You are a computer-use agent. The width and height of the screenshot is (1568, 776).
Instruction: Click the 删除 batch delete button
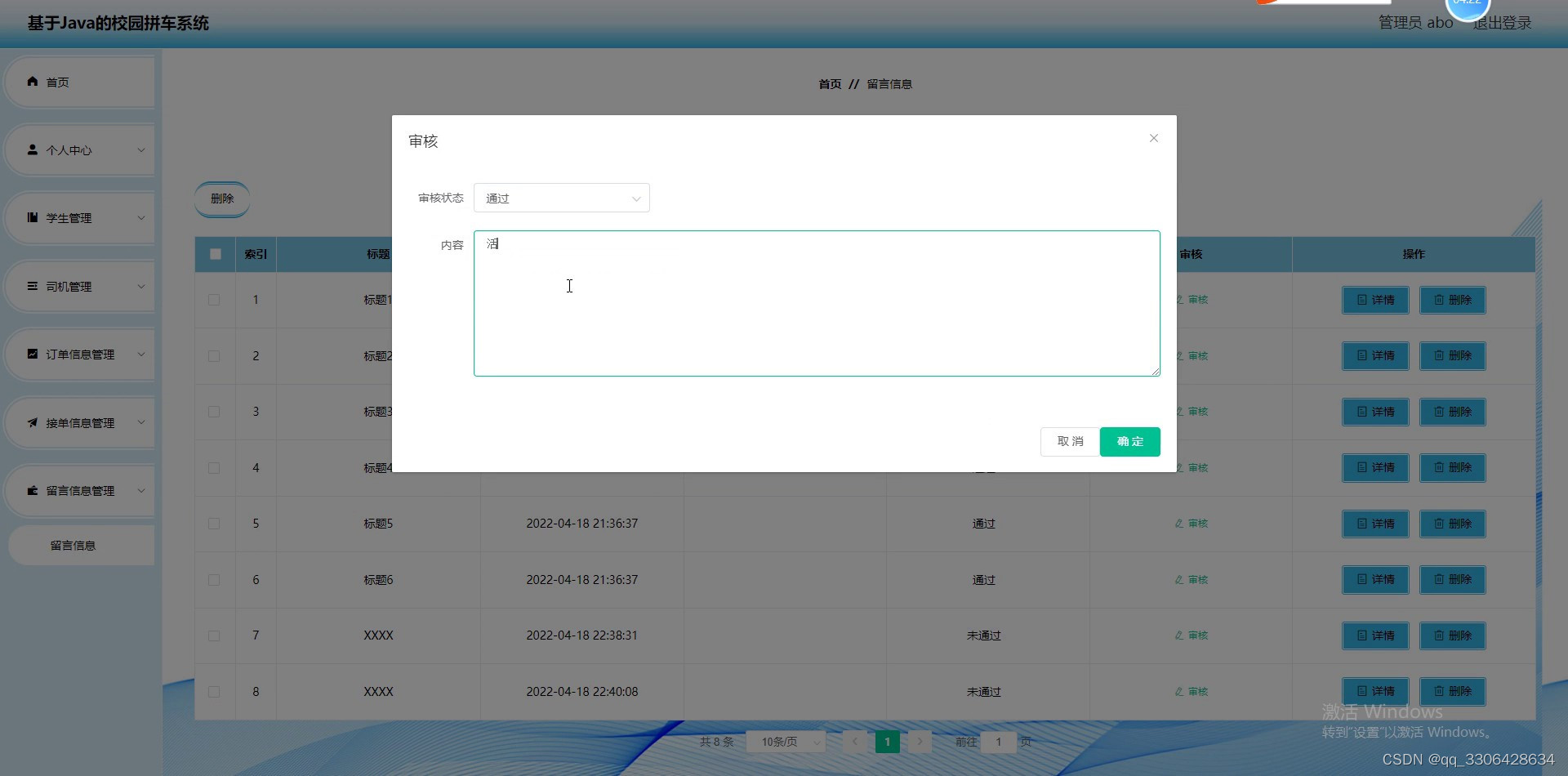click(222, 198)
